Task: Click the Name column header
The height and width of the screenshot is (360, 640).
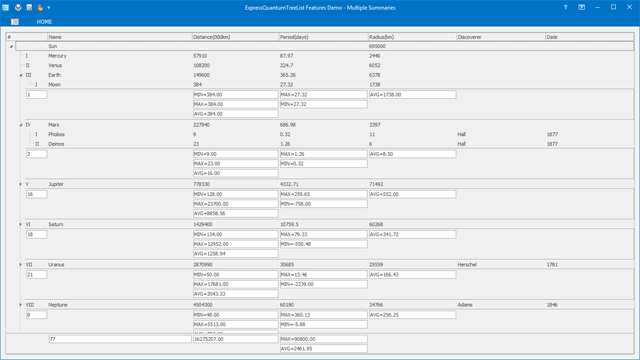Action: coord(120,37)
